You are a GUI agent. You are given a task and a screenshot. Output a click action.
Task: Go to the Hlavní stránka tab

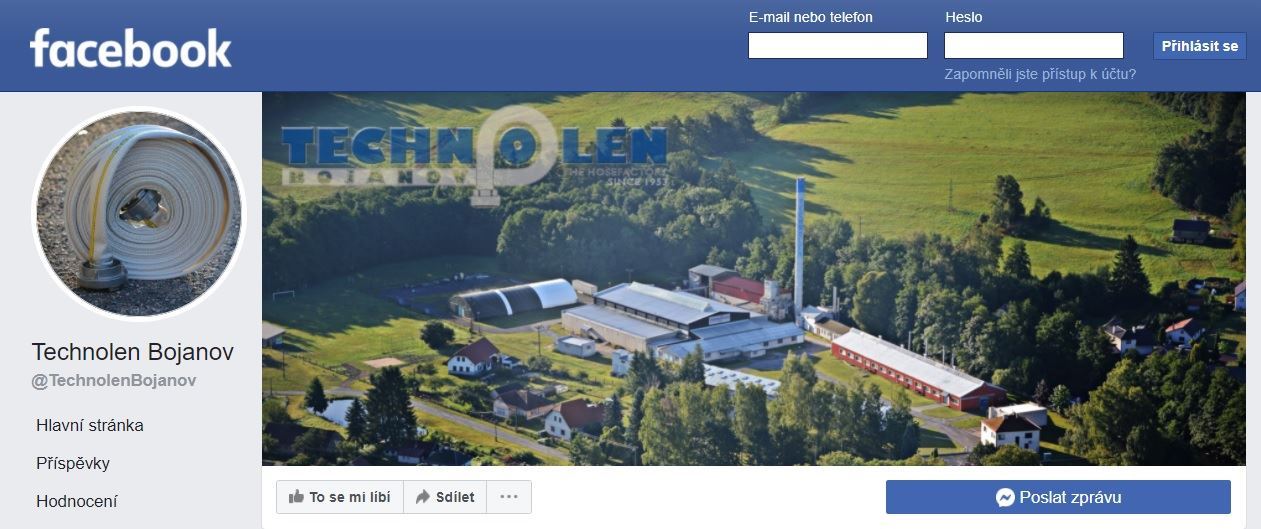90,425
